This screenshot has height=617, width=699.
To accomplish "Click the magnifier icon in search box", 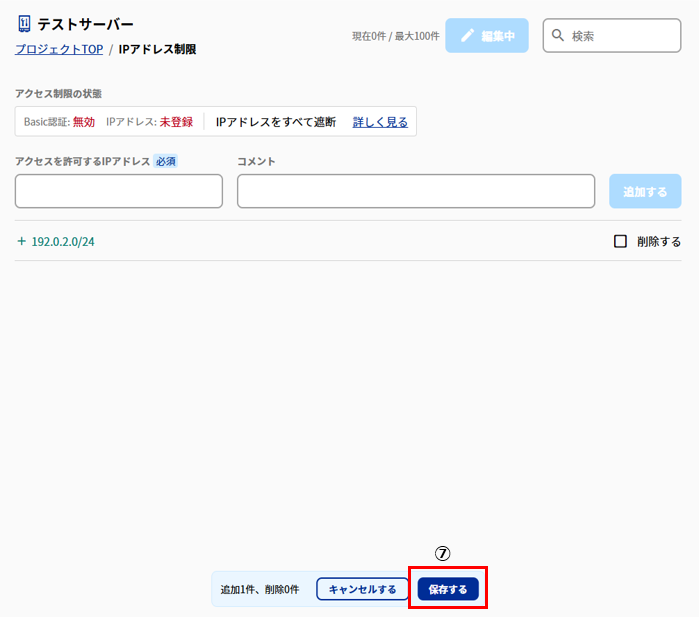I will point(558,35).
